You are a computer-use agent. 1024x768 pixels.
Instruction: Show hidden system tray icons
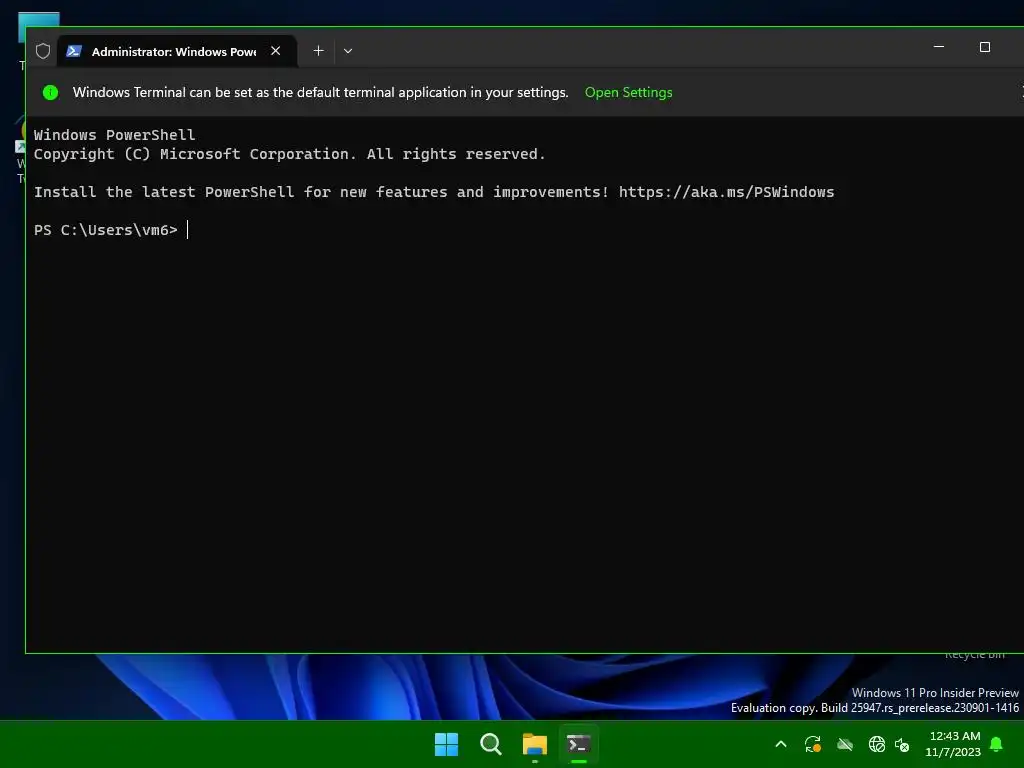pyautogui.click(x=780, y=744)
